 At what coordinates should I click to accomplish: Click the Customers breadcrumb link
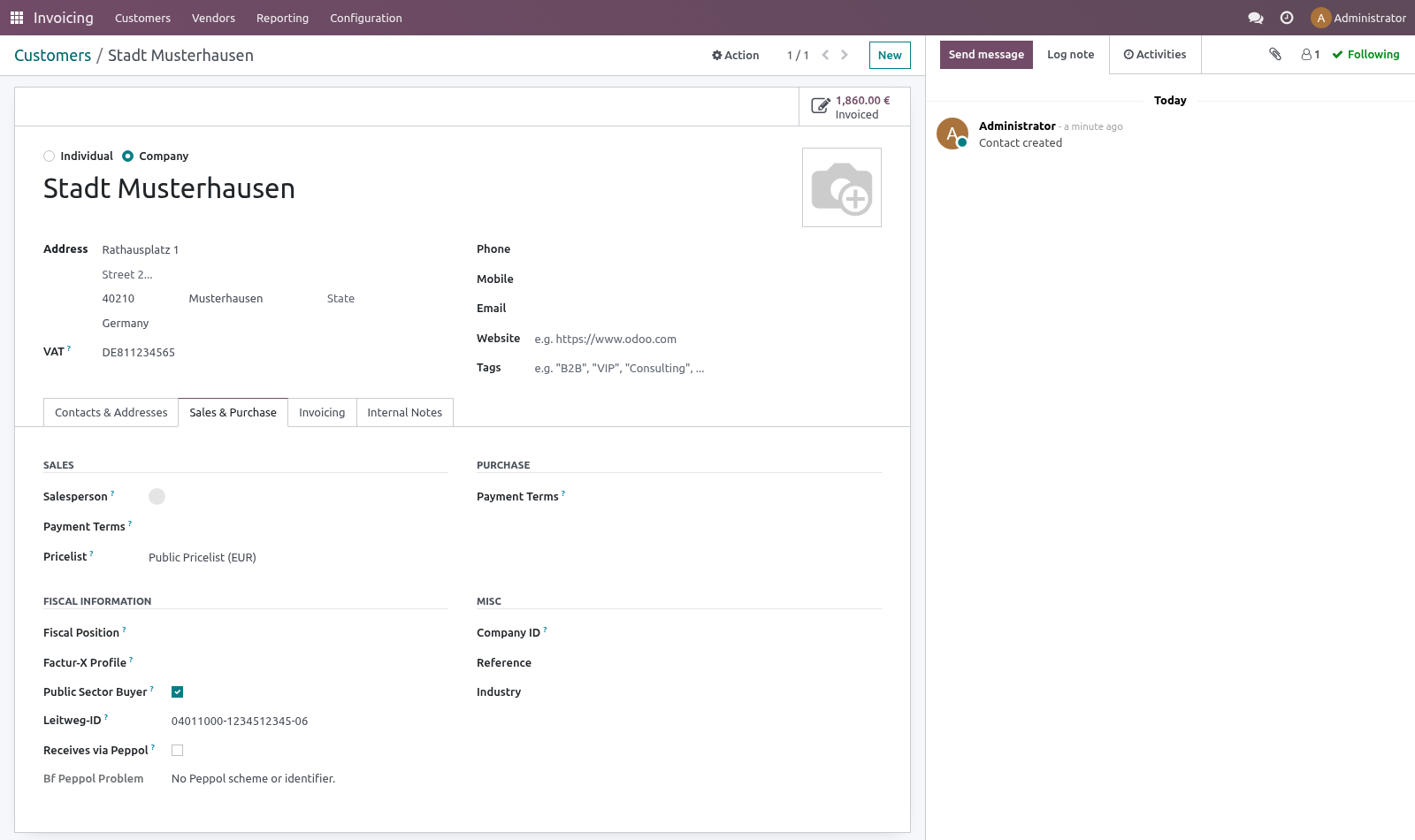[x=52, y=55]
